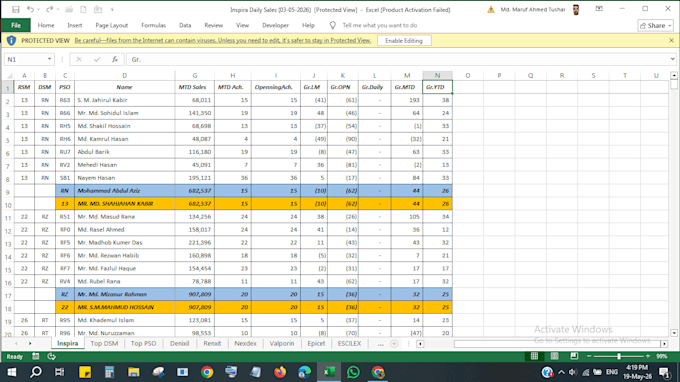Open the Help ribbon tab
The height and width of the screenshot is (382, 680).
tap(308, 25)
